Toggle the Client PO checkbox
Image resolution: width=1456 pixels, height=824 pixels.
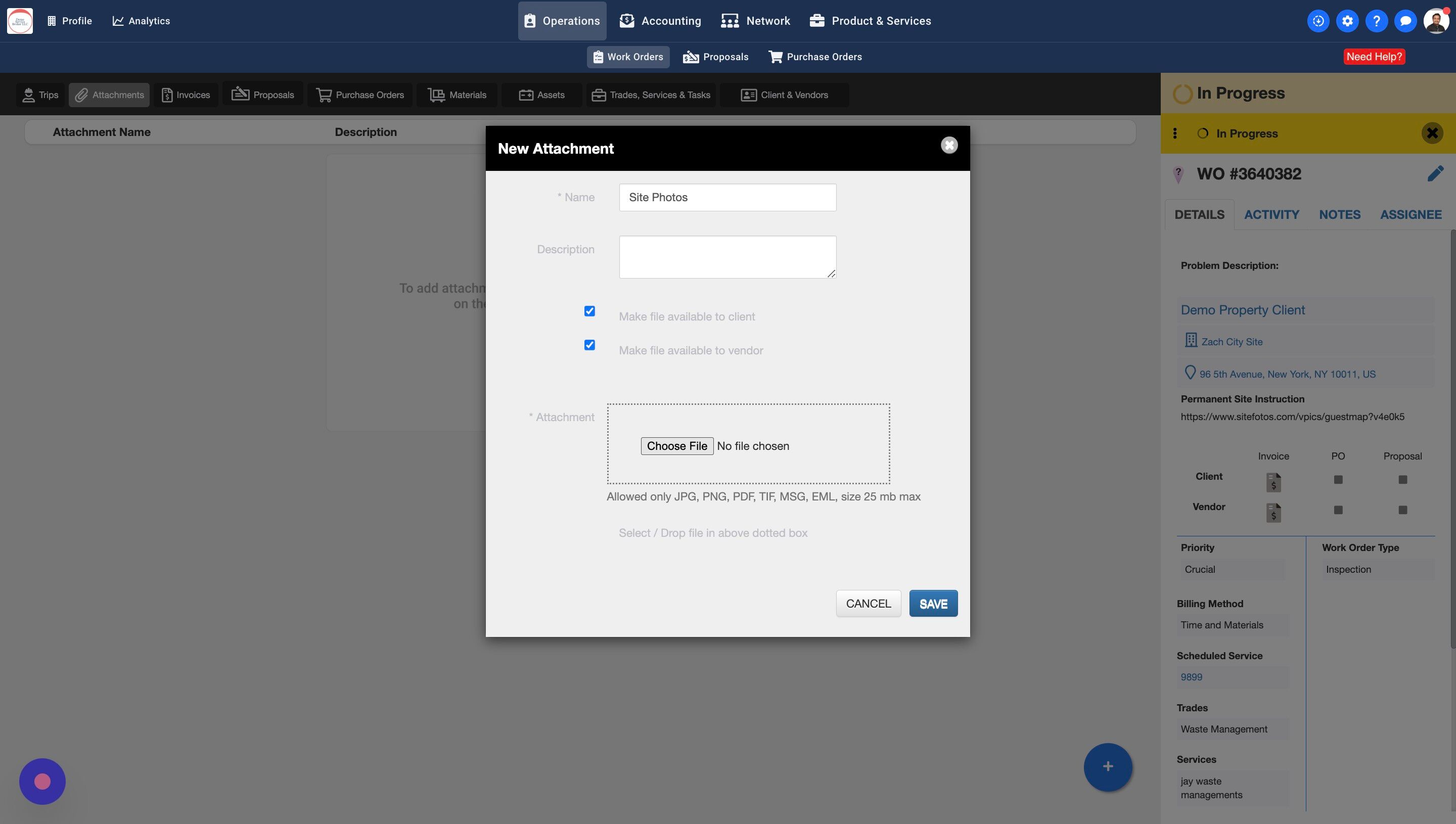click(x=1338, y=479)
